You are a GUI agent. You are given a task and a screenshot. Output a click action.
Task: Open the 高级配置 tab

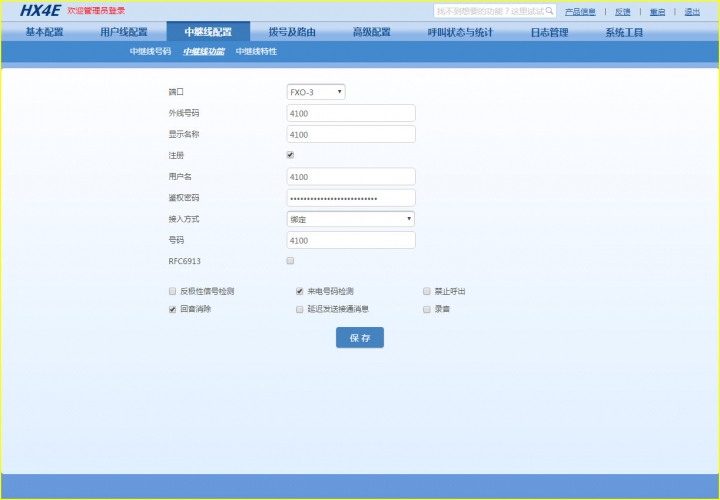coord(371,32)
